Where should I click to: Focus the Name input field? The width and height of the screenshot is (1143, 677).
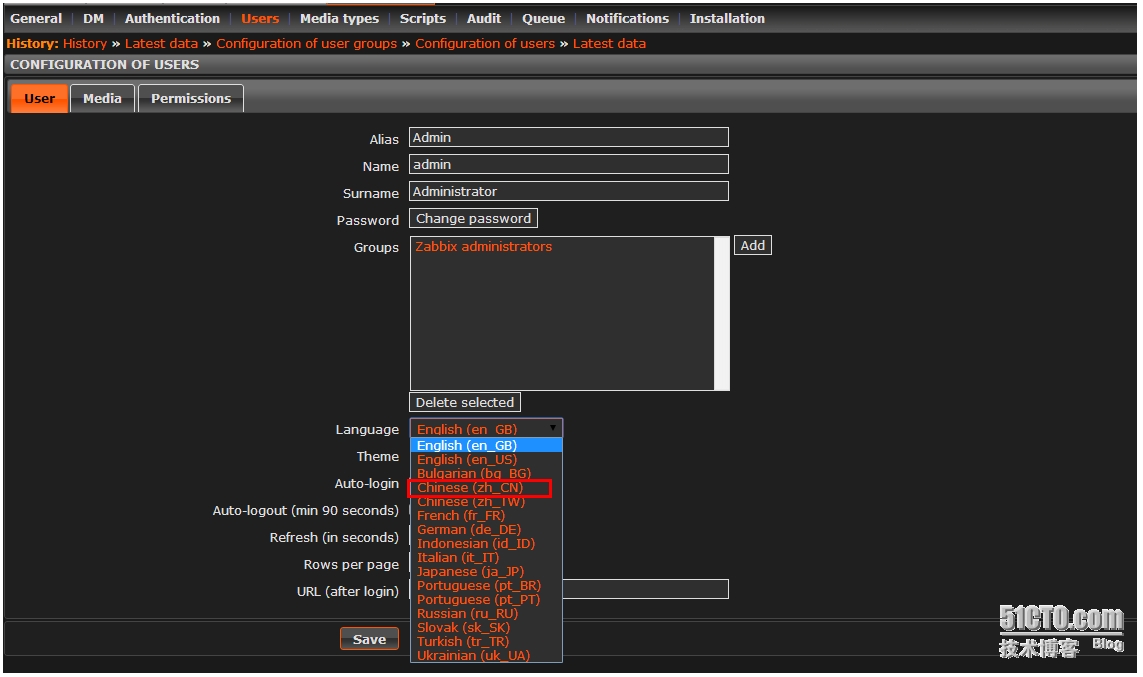tap(569, 164)
